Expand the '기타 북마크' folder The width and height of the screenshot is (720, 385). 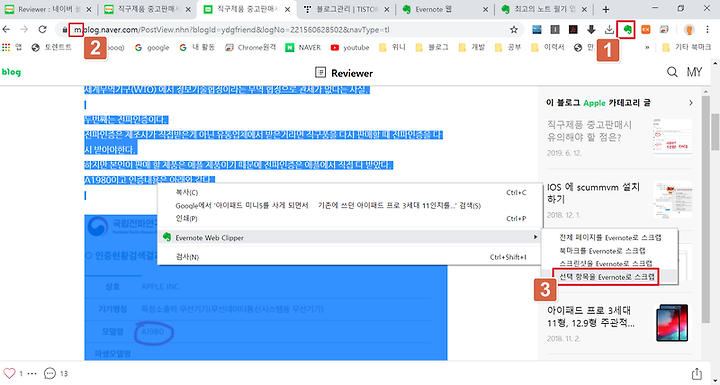(x=686, y=47)
